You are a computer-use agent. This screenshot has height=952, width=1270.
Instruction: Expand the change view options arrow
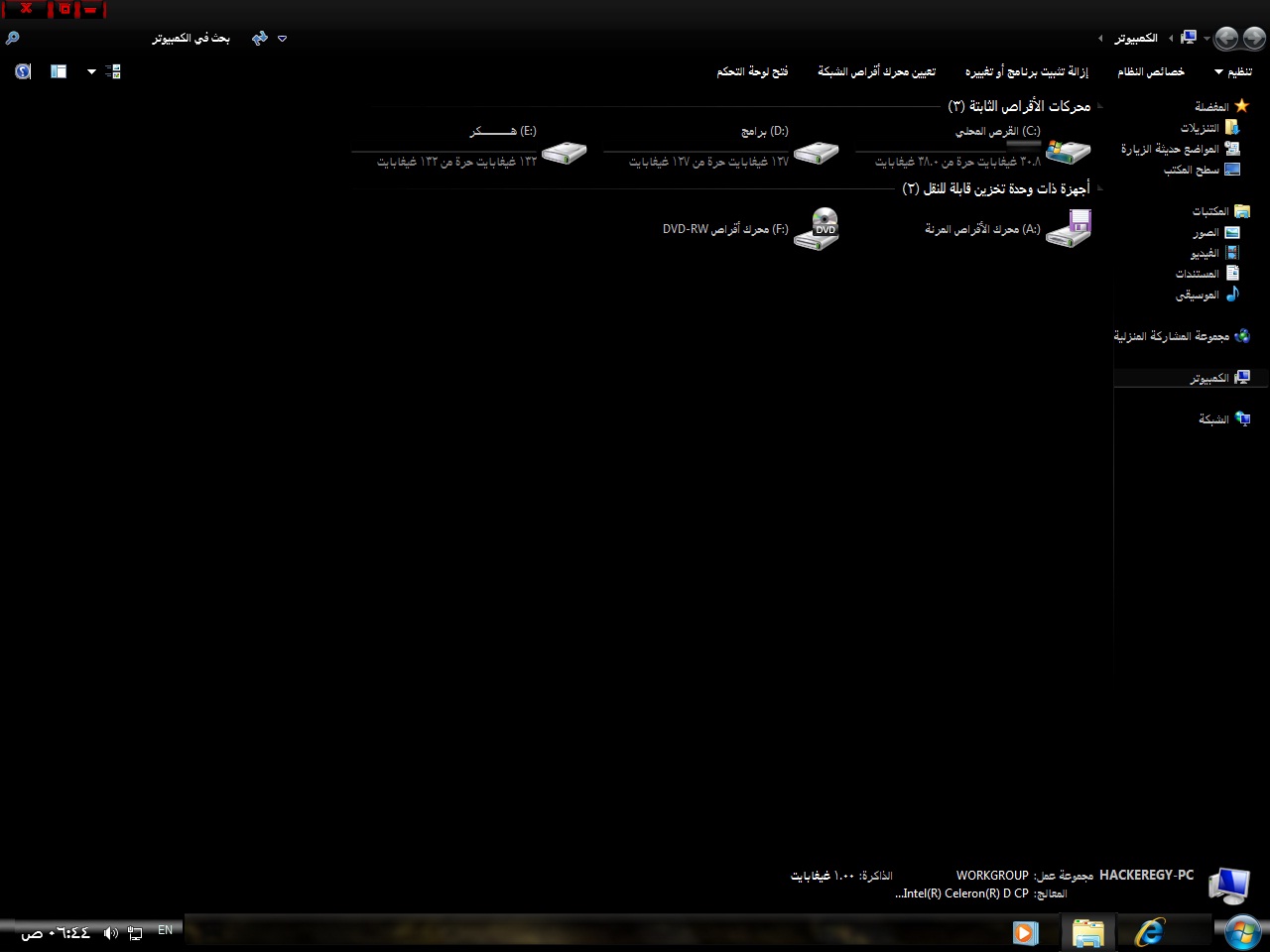tap(91, 71)
